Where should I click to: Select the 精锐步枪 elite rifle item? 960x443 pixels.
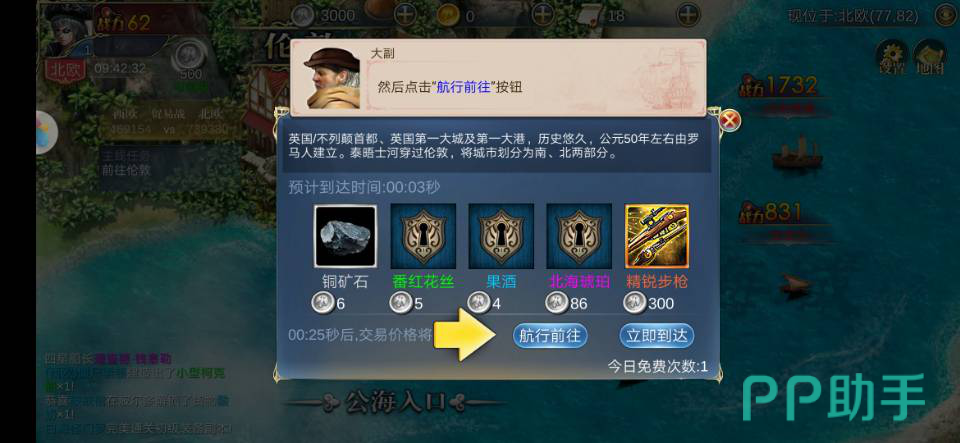pos(657,236)
